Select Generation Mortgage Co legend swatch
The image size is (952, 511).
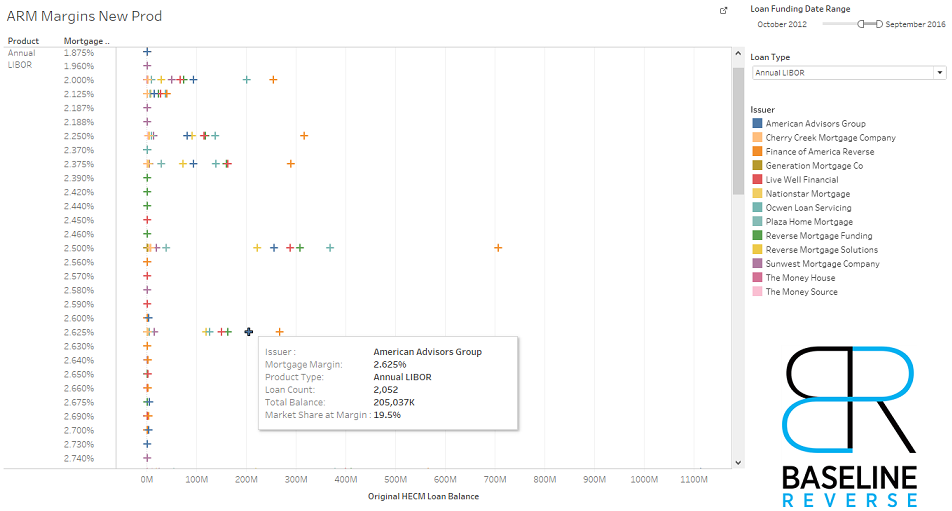click(x=757, y=165)
